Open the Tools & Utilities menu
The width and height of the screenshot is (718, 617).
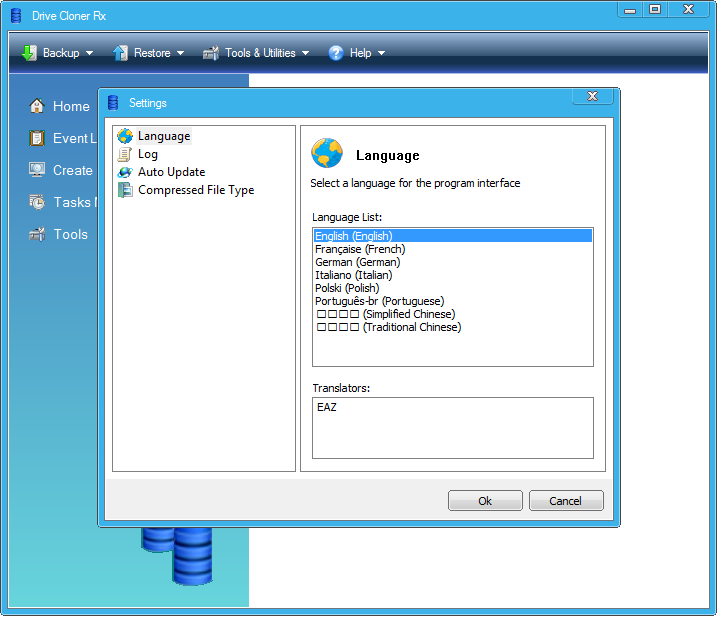pyautogui.click(x=256, y=53)
